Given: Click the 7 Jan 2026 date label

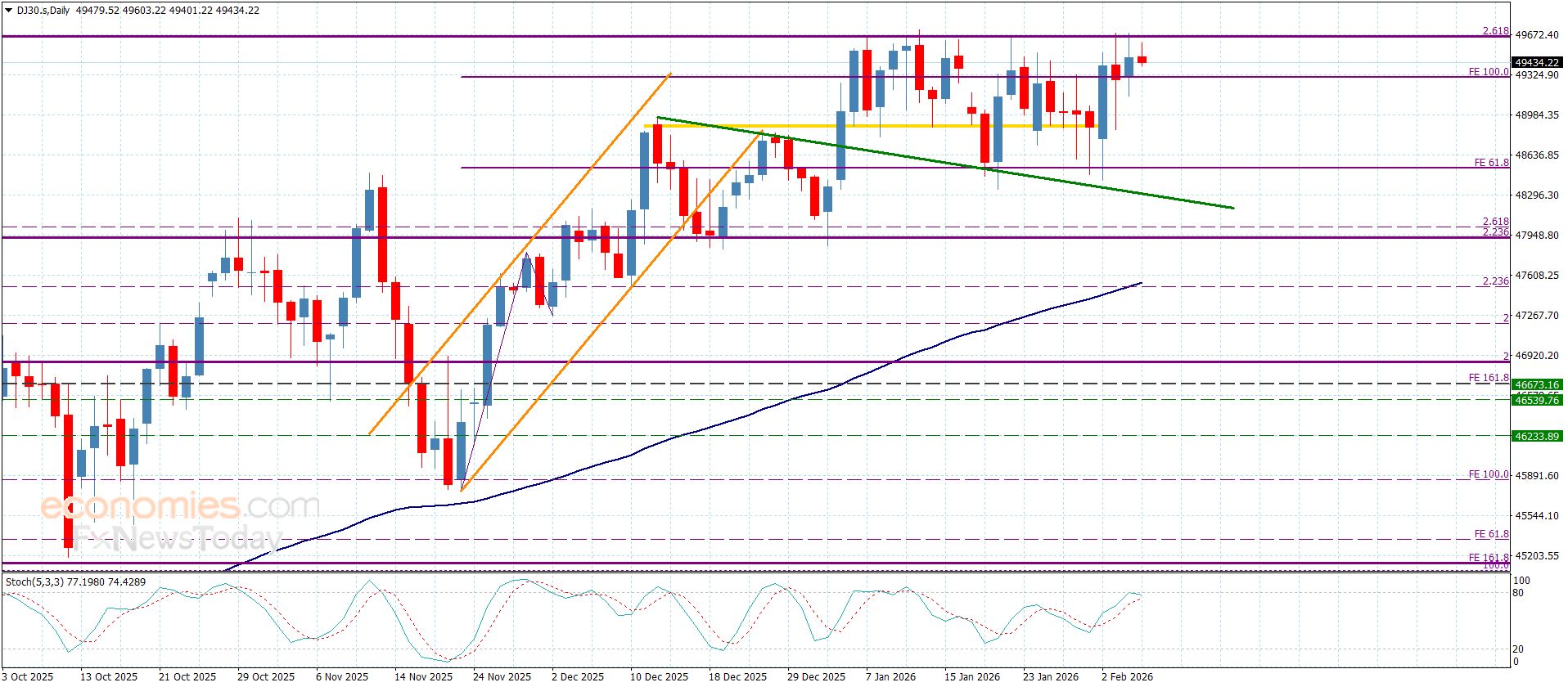Looking at the screenshot, I should 891,677.
